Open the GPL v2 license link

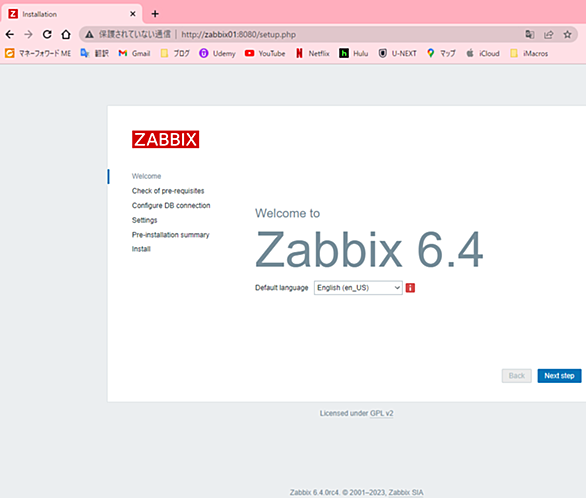point(381,413)
